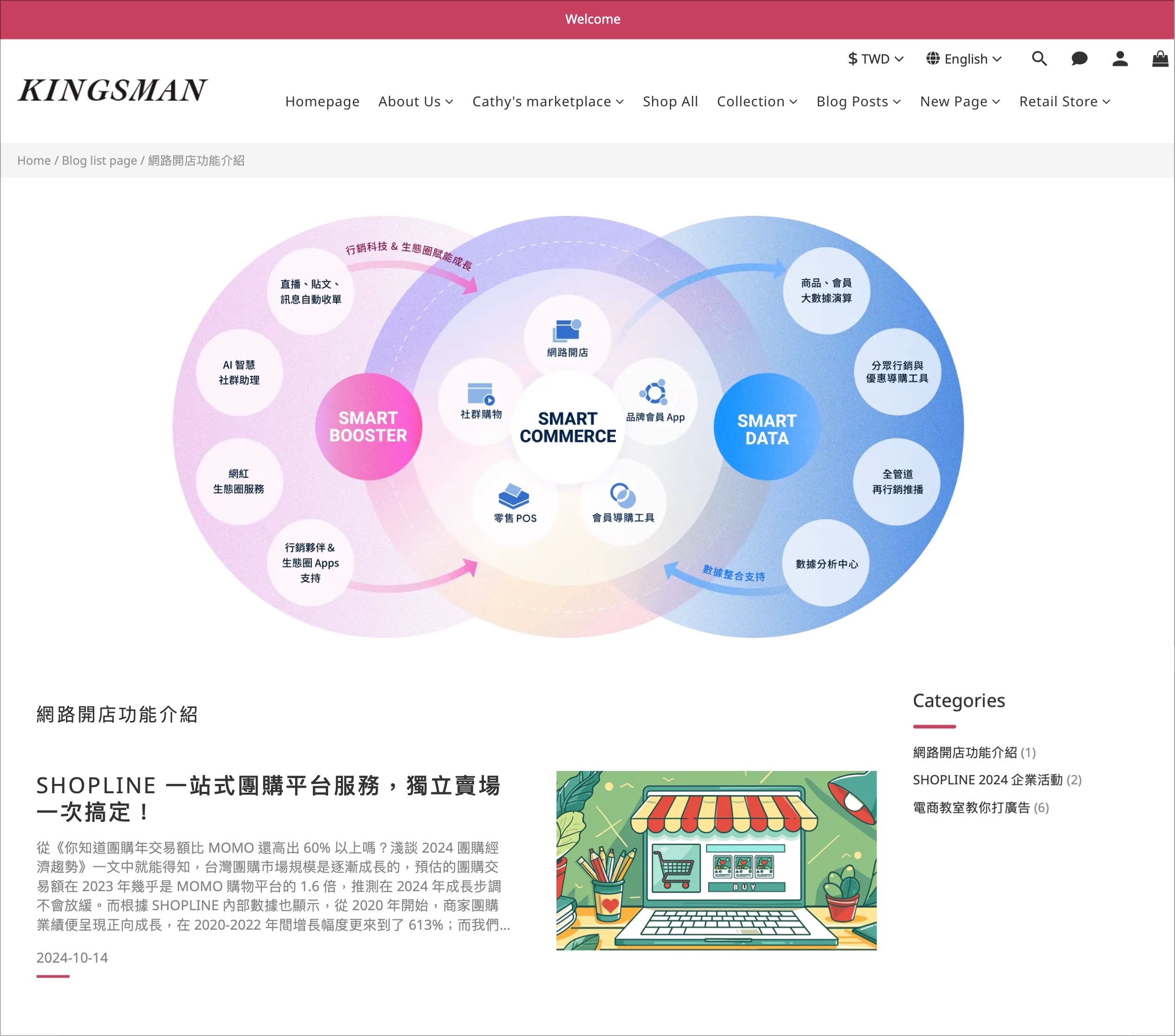Image resolution: width=1175 pixels, height=1036 pixels.
Task: Click the article excerpt starting 從《你知道團購年交易額
Action: click(x=273, y=886)
